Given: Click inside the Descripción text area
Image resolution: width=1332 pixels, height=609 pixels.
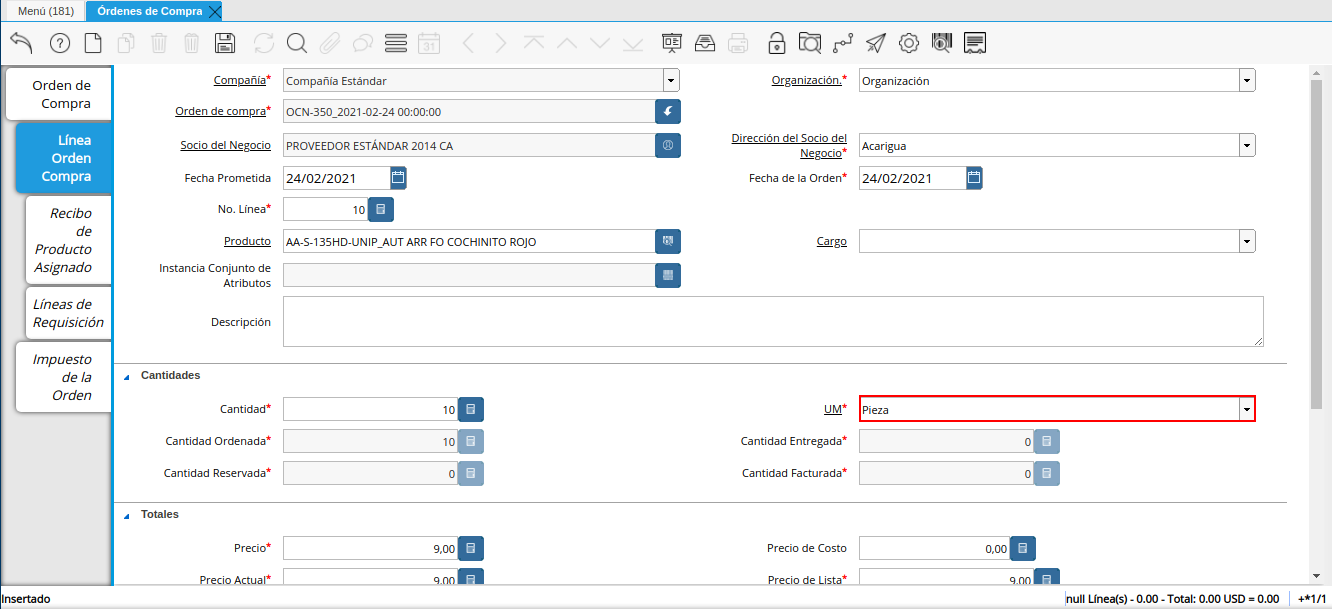Looking at the screenshot, I should tap(773, 321).
